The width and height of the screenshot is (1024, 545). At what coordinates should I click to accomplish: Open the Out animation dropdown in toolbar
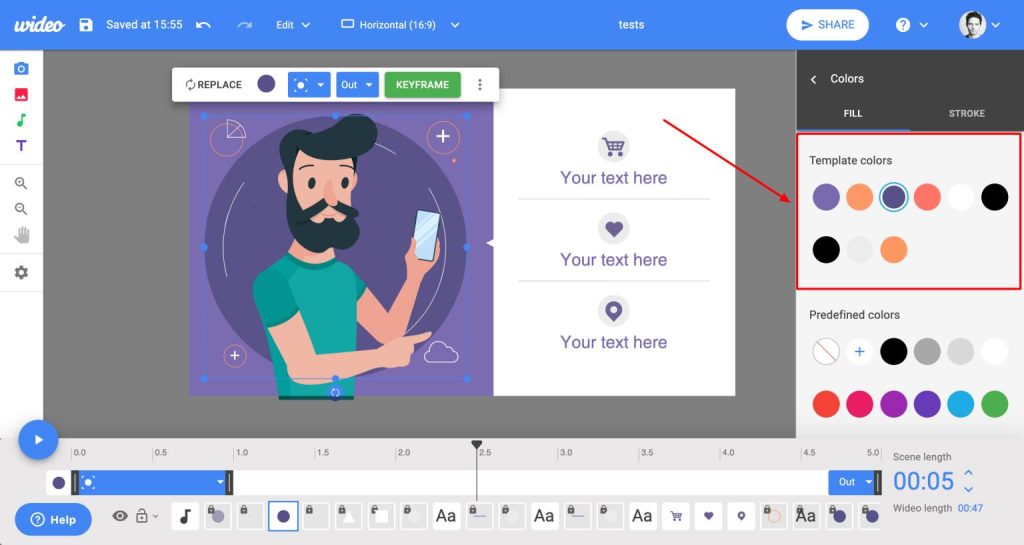click(x=357, y=85)
